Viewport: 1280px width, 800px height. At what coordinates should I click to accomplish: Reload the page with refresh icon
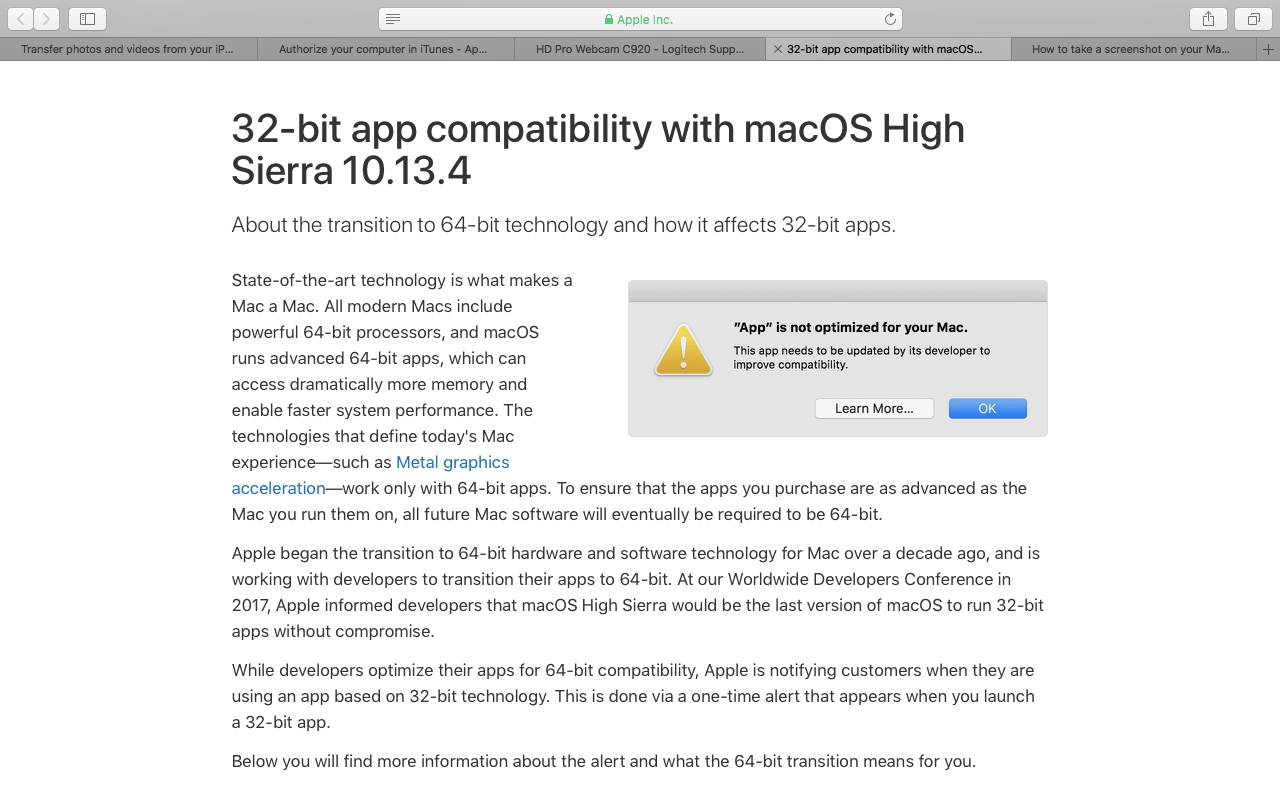click(890, 19)
